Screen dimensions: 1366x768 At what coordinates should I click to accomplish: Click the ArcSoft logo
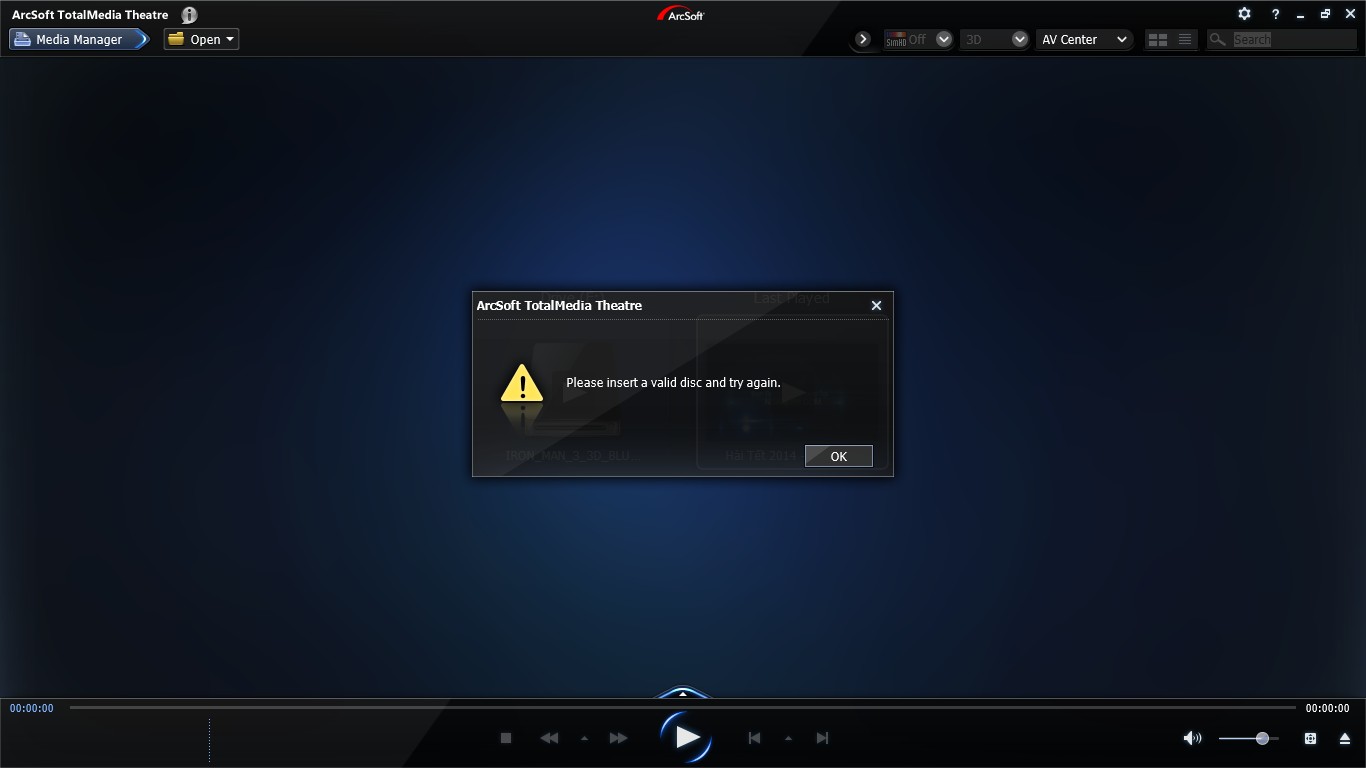point(681,14)
